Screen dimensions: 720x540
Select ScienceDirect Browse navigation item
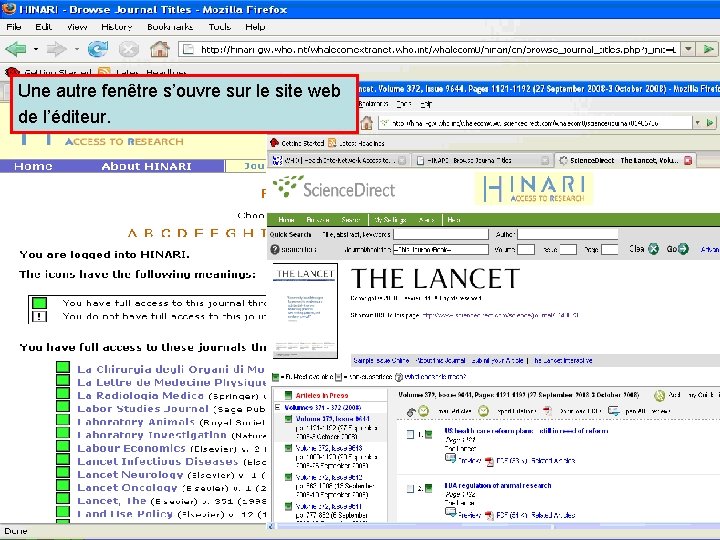coord(318,220)
